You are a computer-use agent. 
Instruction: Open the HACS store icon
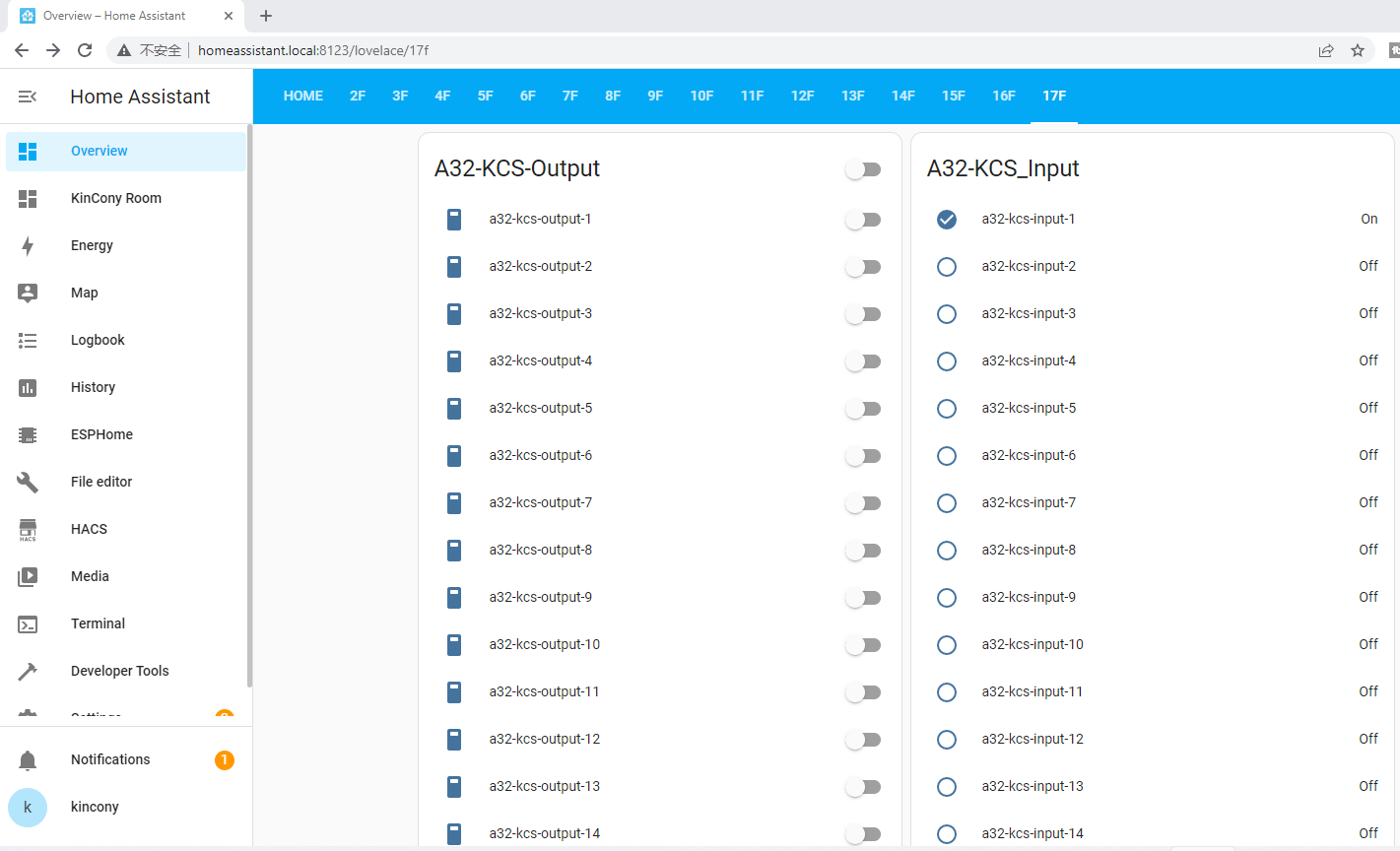(x=28, y=529)
